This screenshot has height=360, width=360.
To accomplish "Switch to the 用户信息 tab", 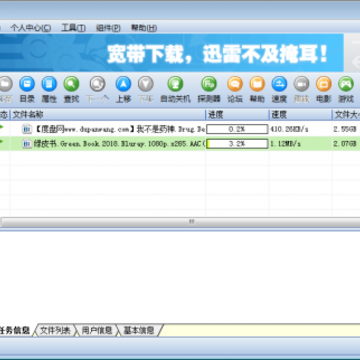I will point(97,330).
